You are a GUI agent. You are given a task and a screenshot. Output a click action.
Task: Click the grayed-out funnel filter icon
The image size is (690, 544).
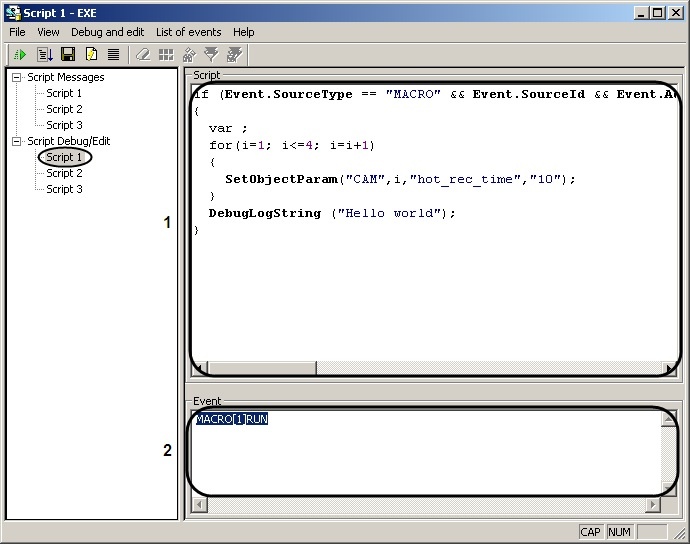tap(211, 55)
